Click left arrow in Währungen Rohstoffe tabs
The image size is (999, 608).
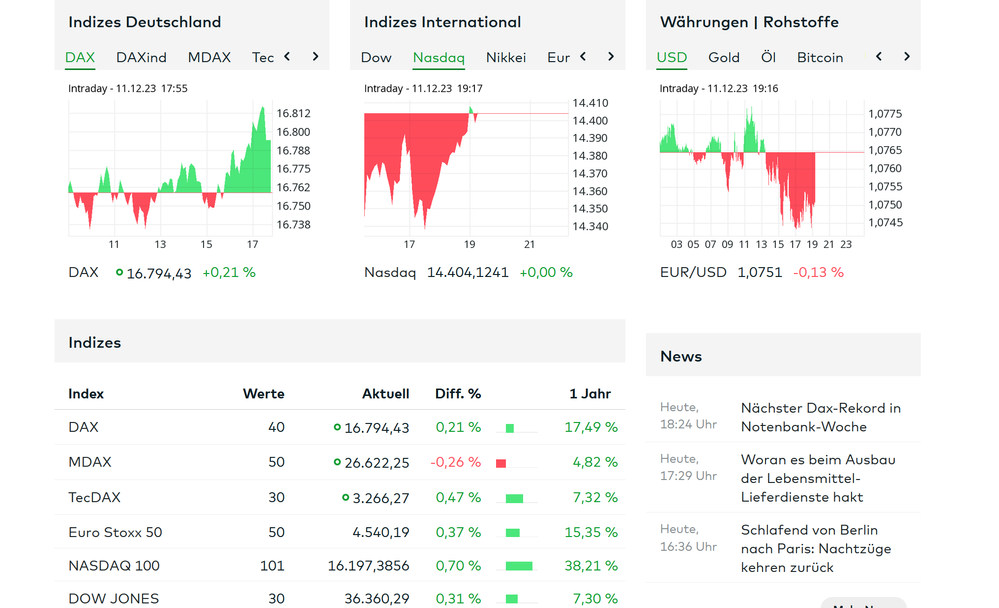879,57
